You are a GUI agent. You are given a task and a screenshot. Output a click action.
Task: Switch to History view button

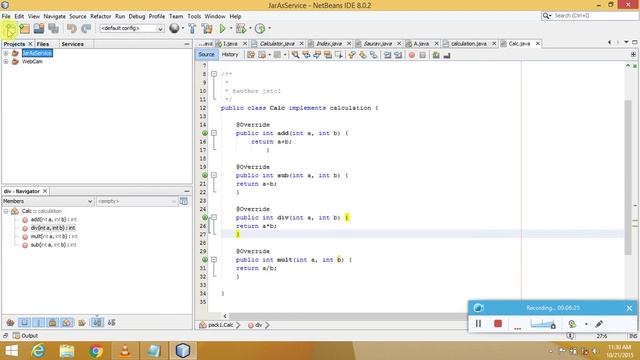tap(230, 55)
